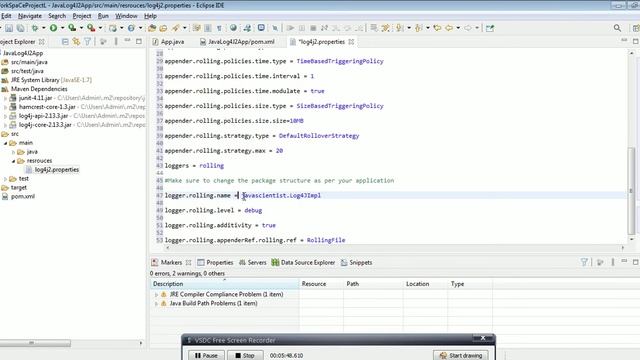Open the Run menu
The height and width of the screenshot is (360, 640).
(103, 16)
